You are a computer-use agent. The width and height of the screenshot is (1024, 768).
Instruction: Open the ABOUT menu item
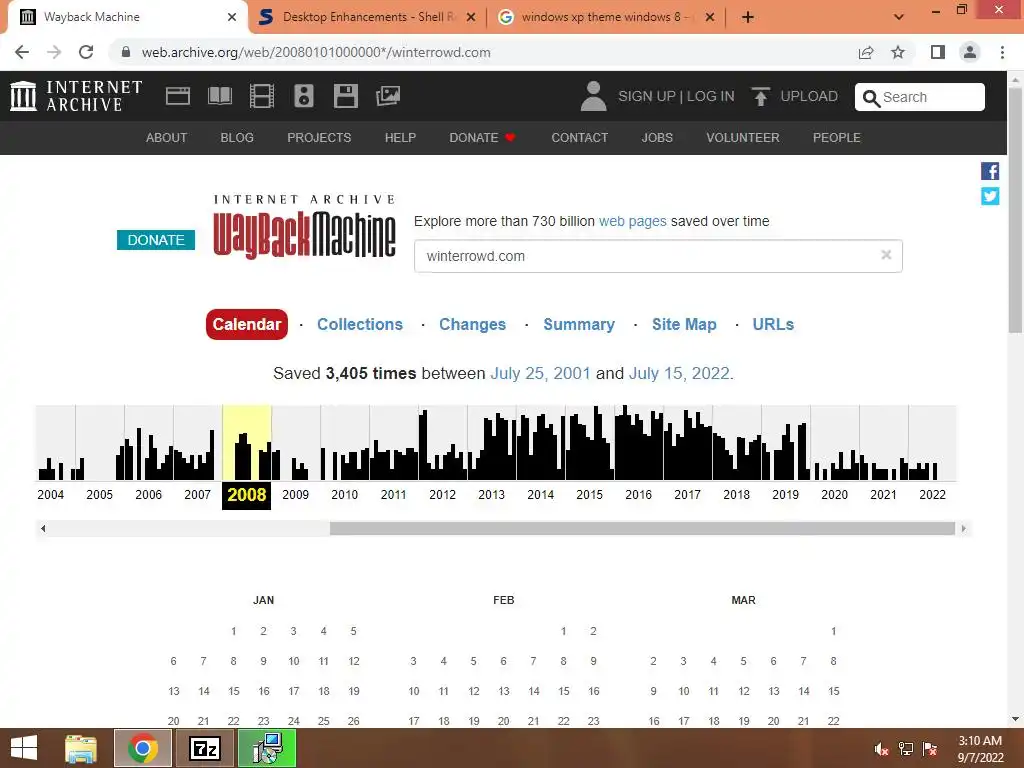point(166,138)
